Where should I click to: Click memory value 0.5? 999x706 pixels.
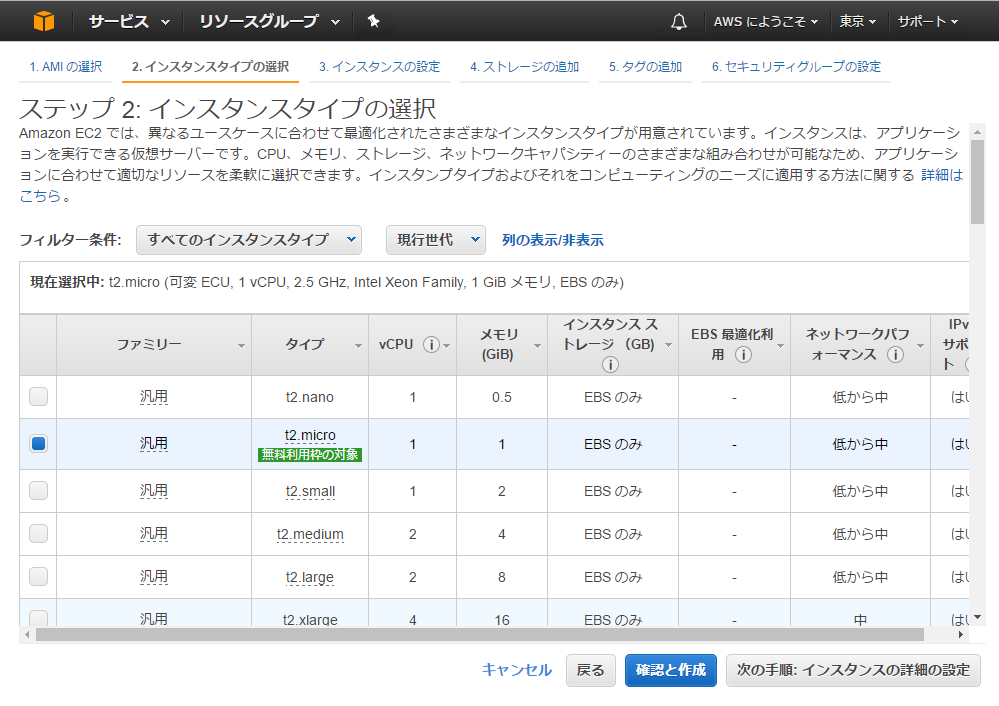click(x=501, y=397)
